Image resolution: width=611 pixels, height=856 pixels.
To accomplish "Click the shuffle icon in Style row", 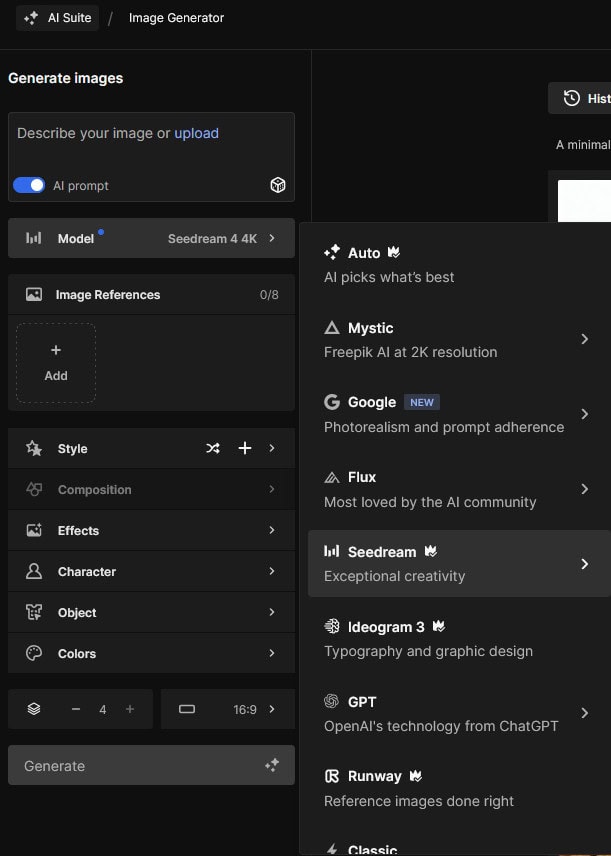I will (213, 449).
